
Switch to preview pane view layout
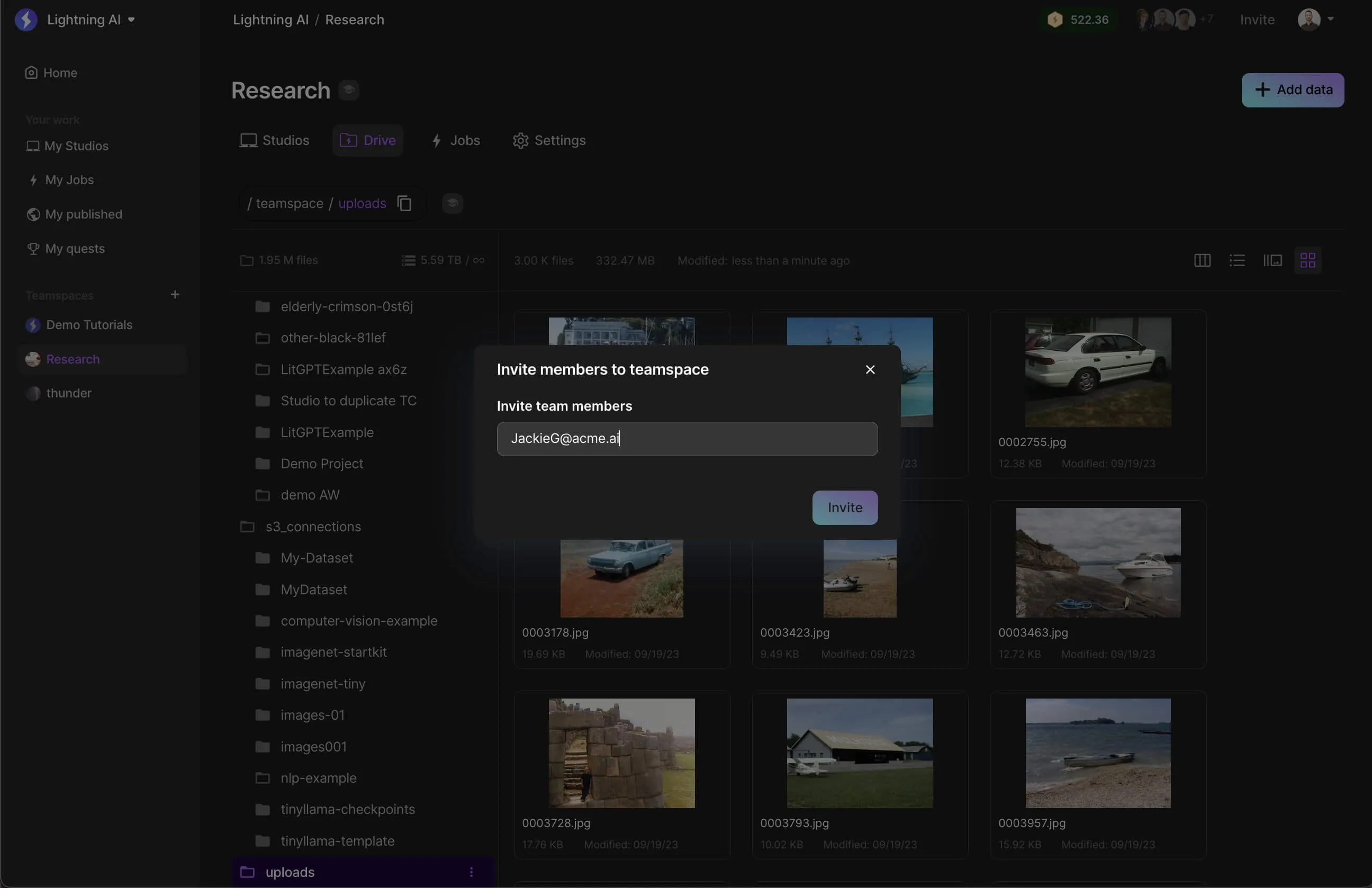1272,260
